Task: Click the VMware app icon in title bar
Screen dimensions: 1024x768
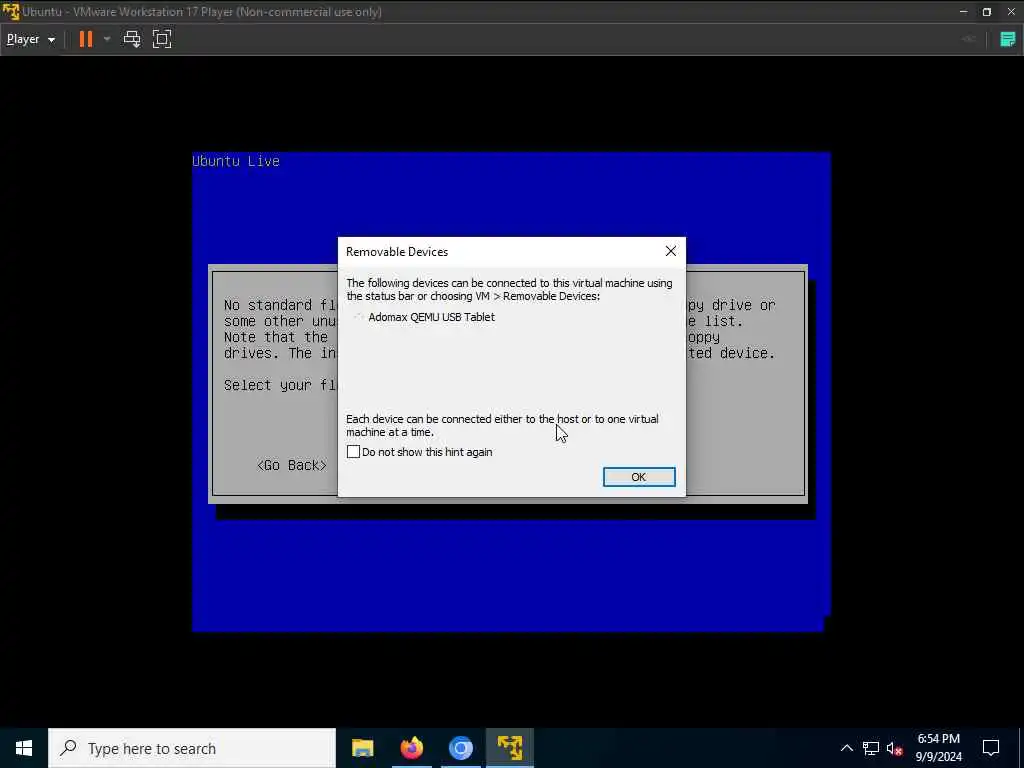Action: point(11,12)
